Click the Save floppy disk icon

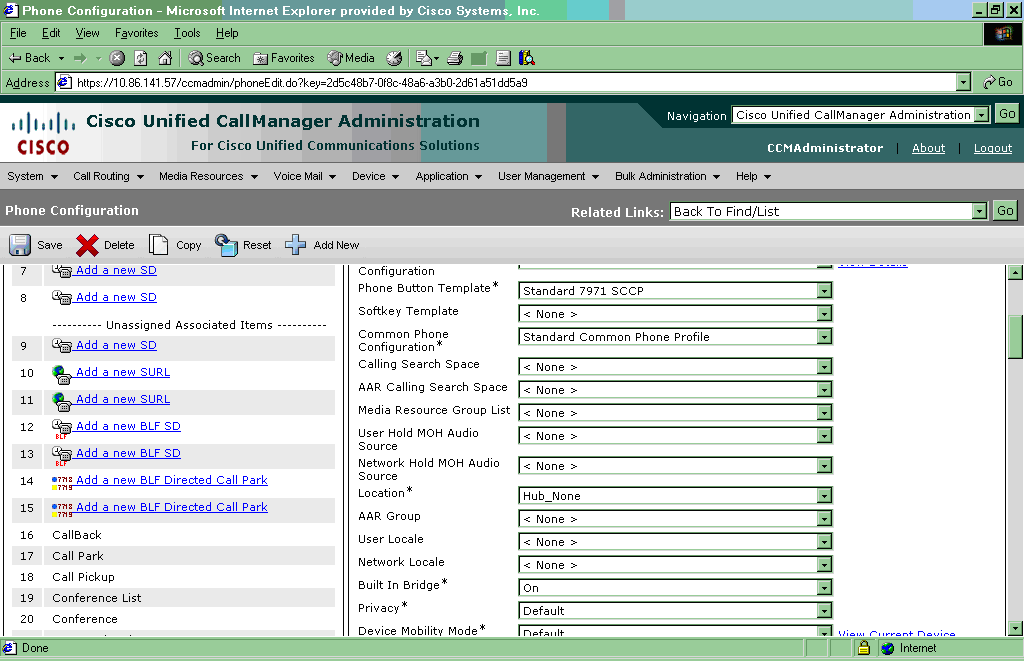pyautogui.click(x=20, y=245)
